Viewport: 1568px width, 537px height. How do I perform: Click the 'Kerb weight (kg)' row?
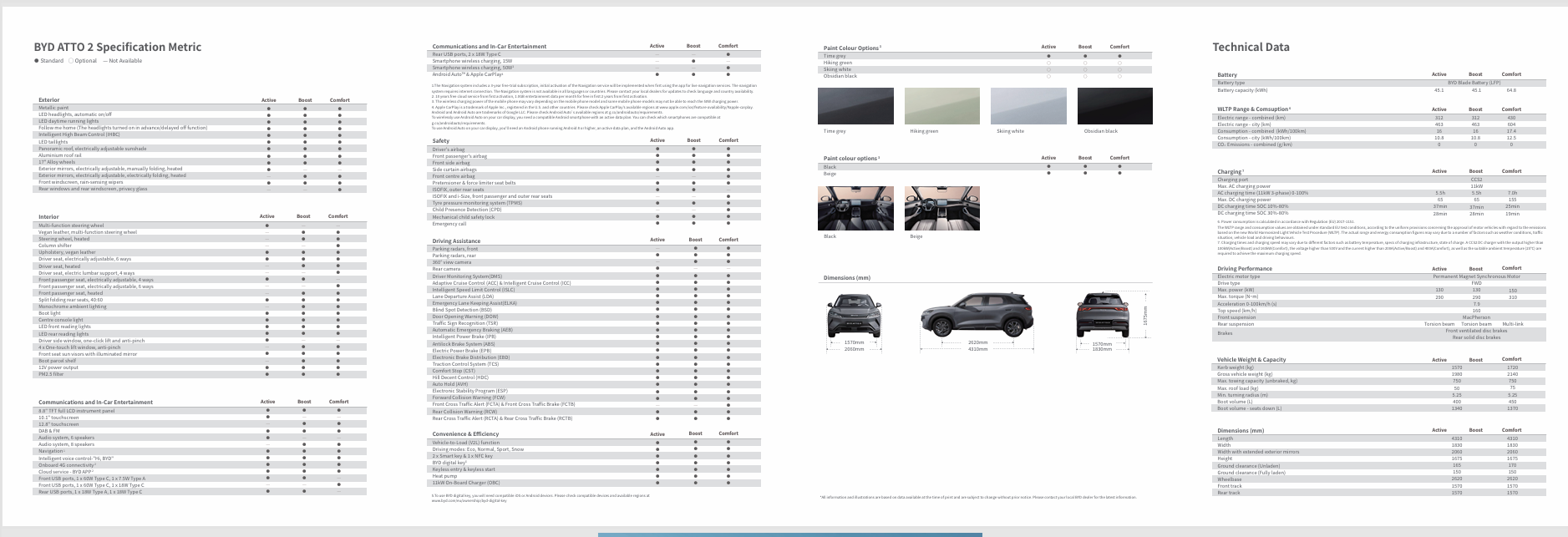click(x=1379, y=367)
